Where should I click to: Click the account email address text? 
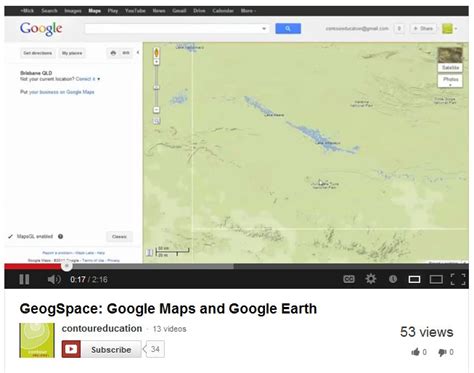click(357, 29)
